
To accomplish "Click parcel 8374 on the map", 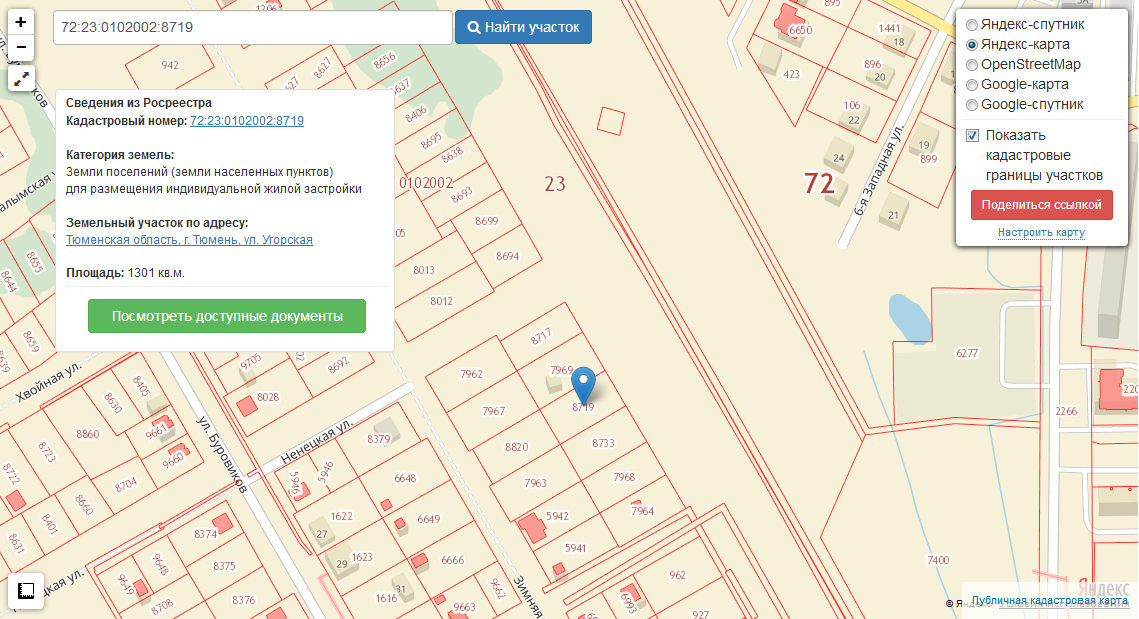I will tap(205, 534).
